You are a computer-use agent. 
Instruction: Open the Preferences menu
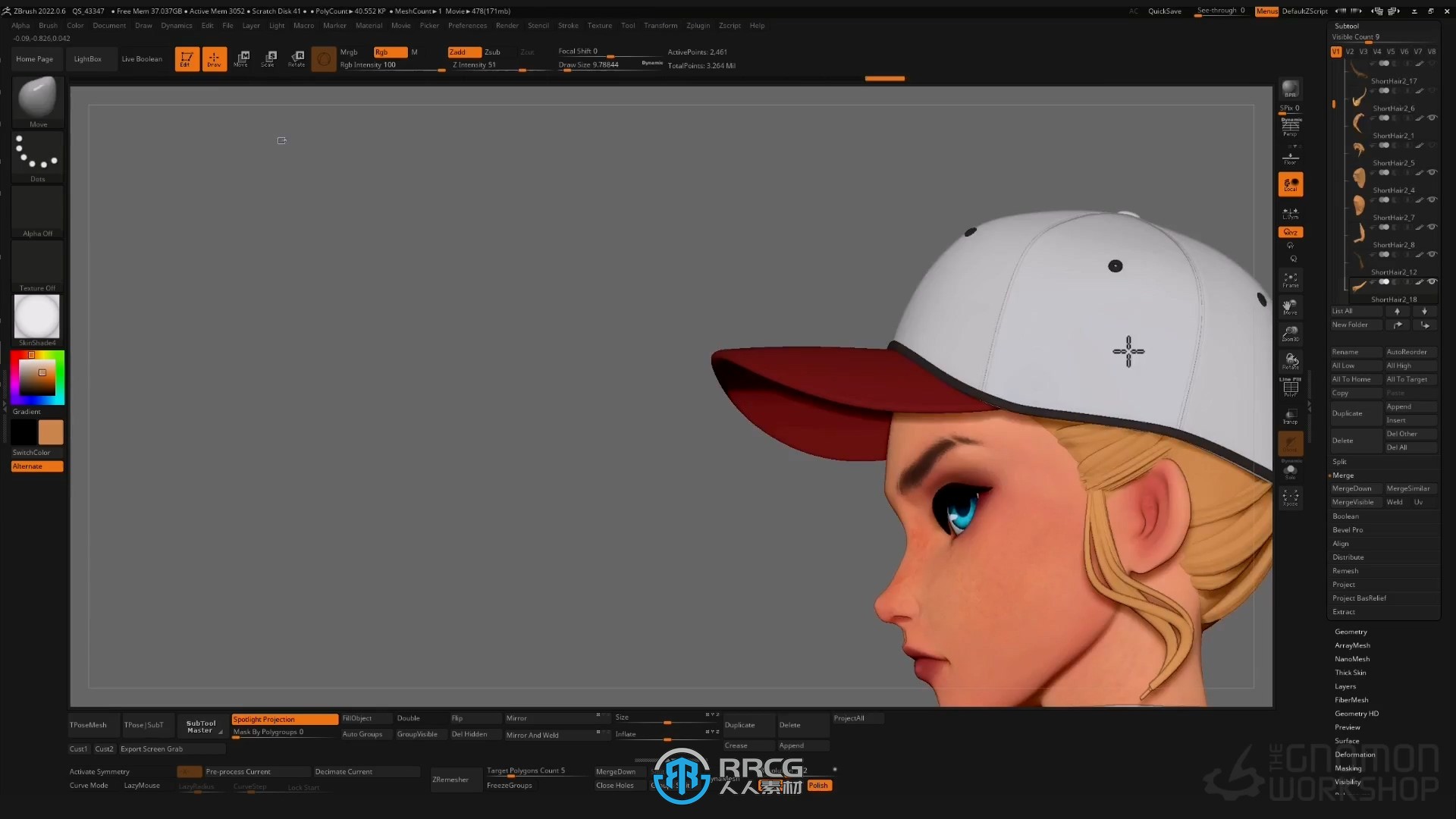[467, 25]
